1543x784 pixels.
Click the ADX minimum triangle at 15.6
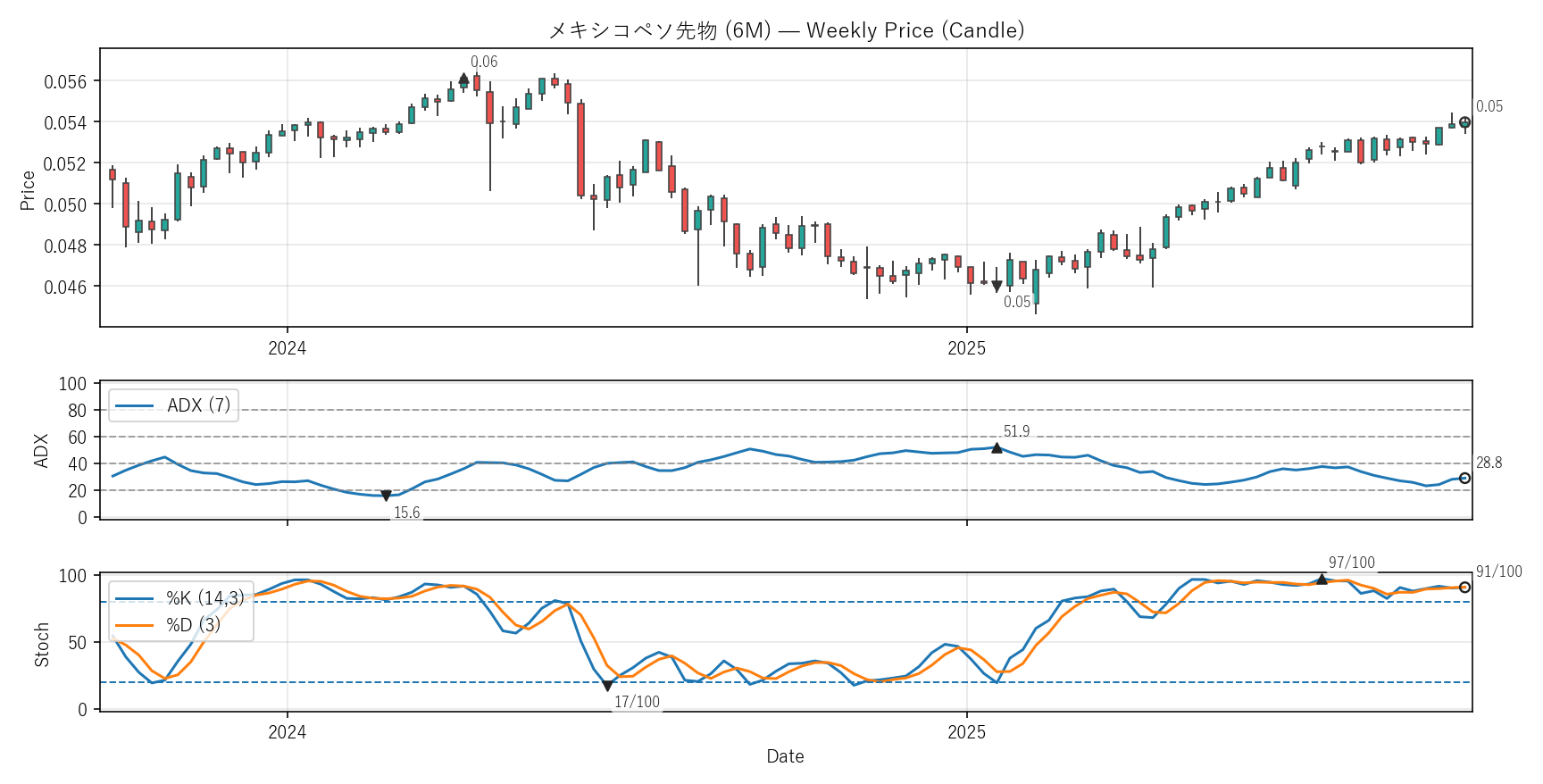click(386, 496)
